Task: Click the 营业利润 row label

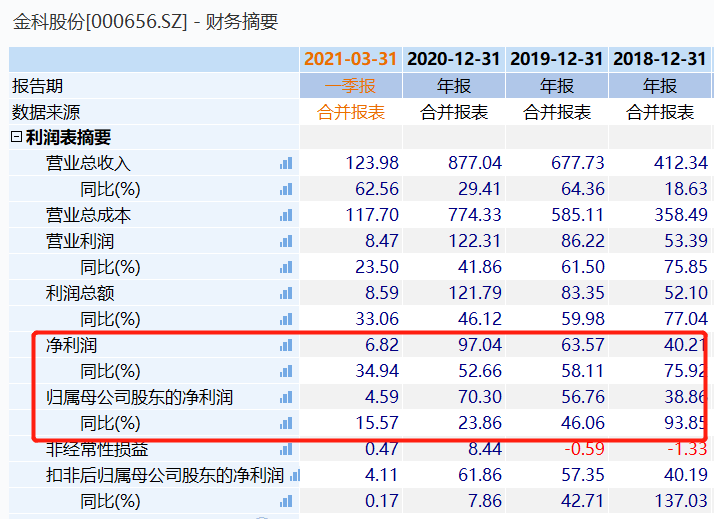Action: coord(80,241)
